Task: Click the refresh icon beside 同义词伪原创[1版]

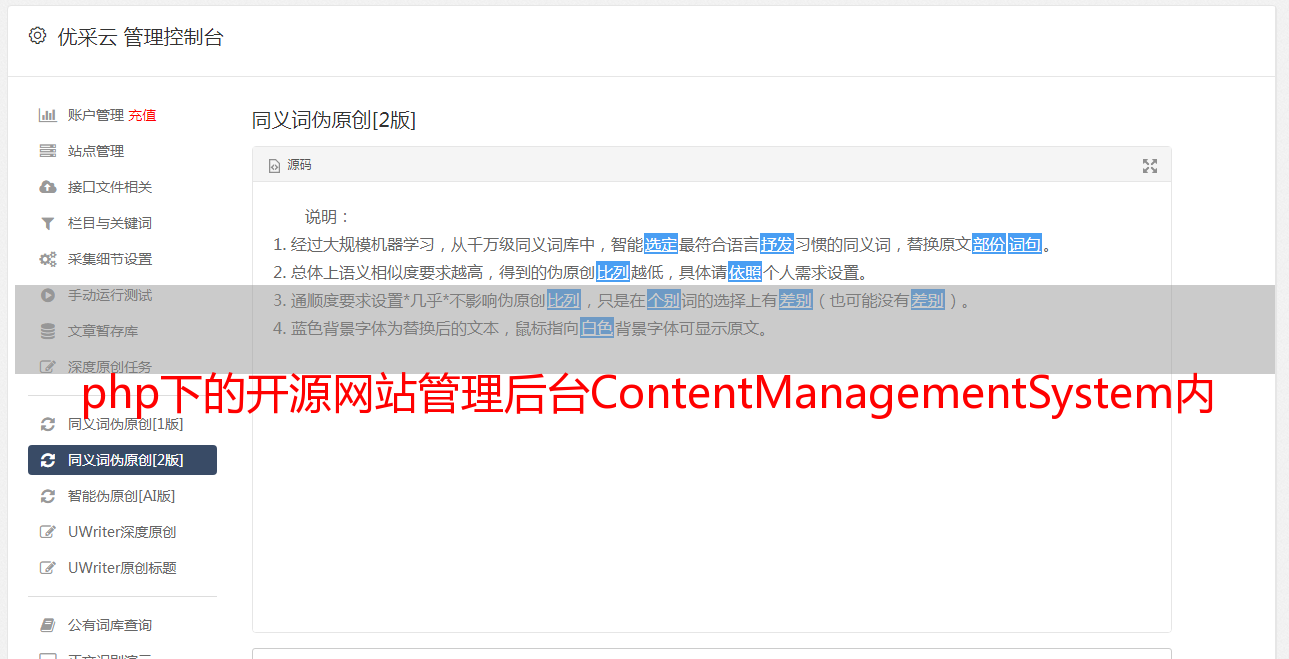Action: [47, 424]
